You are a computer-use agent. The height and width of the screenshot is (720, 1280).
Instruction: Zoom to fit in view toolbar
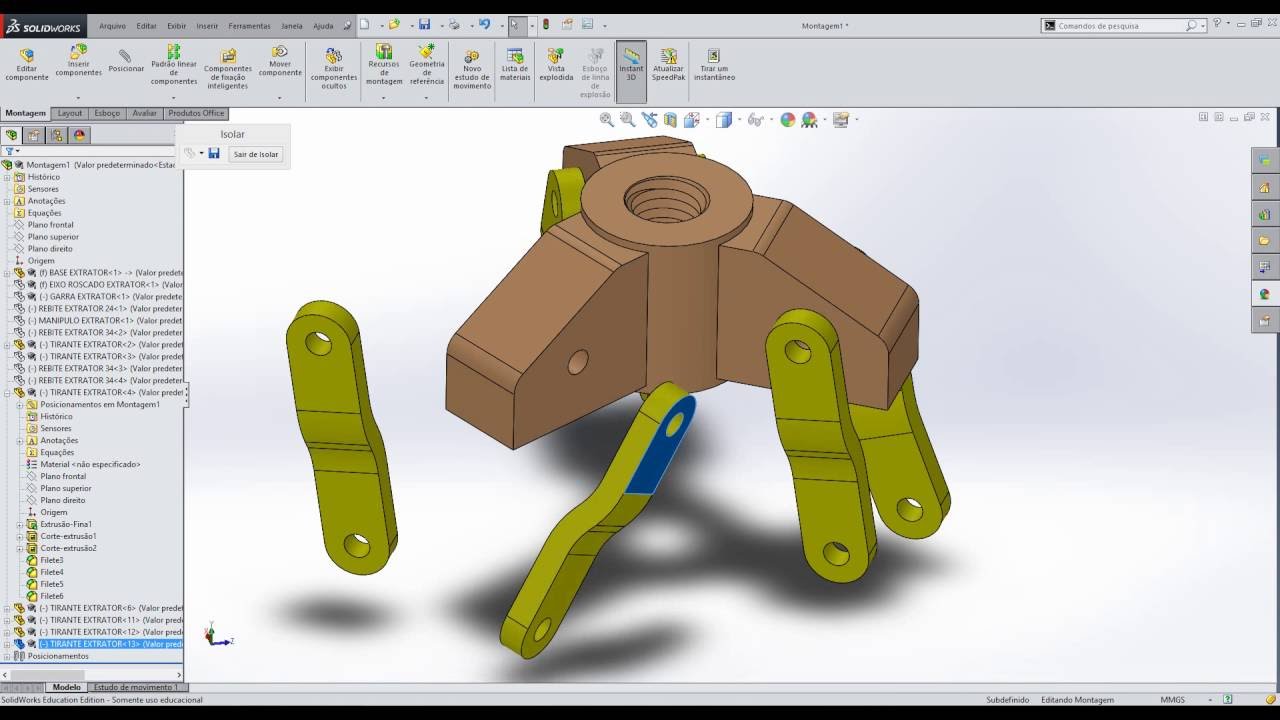607,120
